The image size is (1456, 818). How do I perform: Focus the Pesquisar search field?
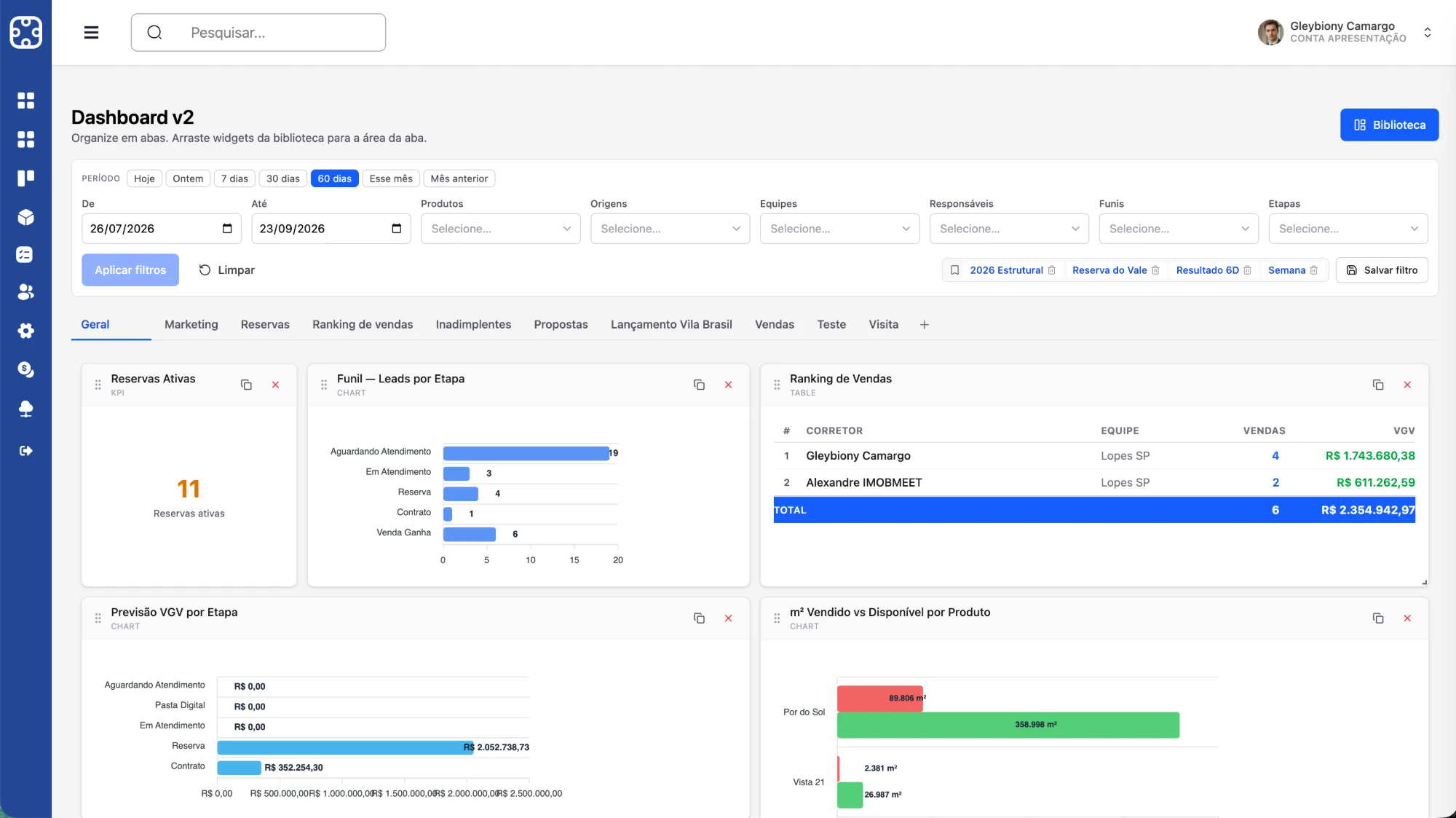pos(258,33)
